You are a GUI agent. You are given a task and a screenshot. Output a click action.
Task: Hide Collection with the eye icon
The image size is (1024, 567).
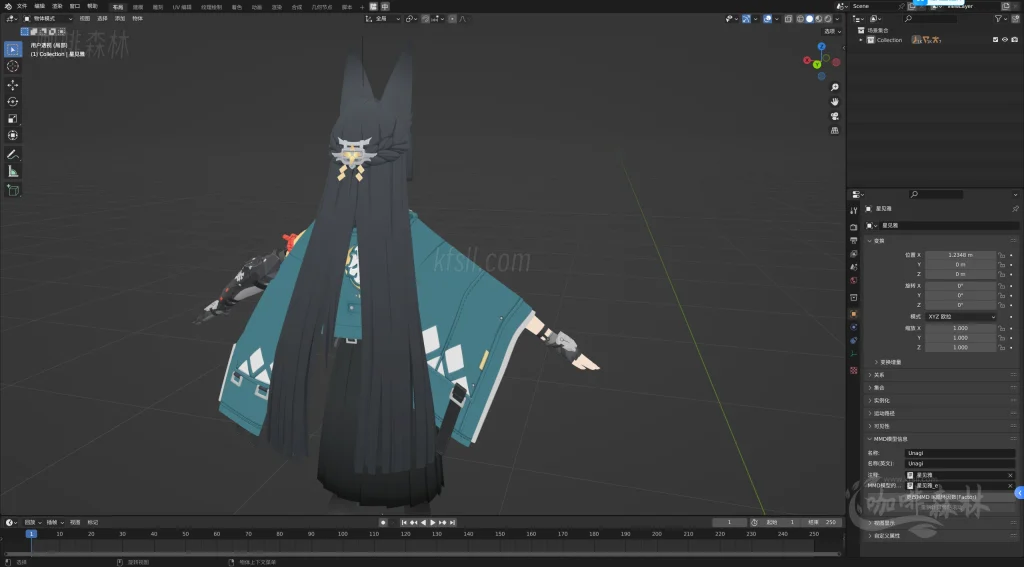(x=1004, y=40)
